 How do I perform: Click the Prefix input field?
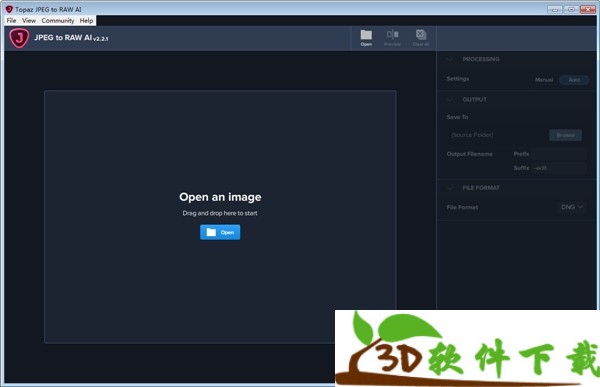[559, 154]
